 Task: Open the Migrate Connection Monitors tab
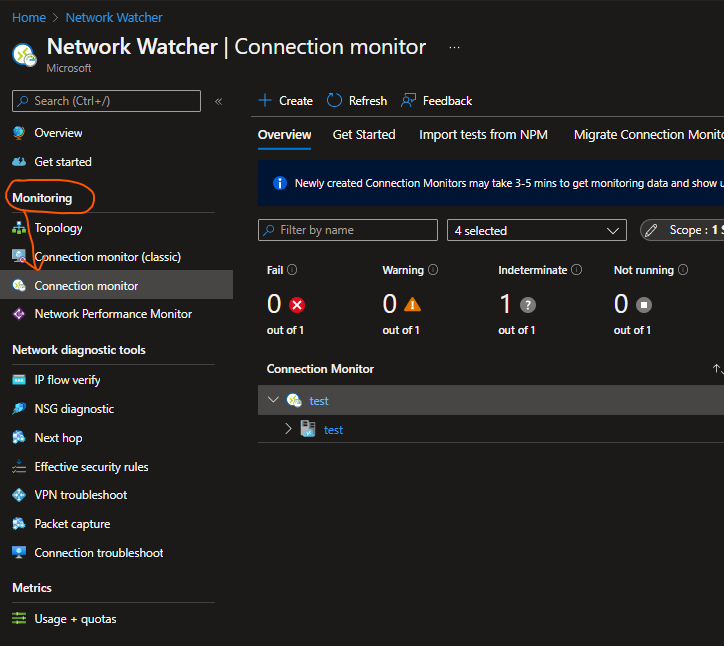click(648, 135)
